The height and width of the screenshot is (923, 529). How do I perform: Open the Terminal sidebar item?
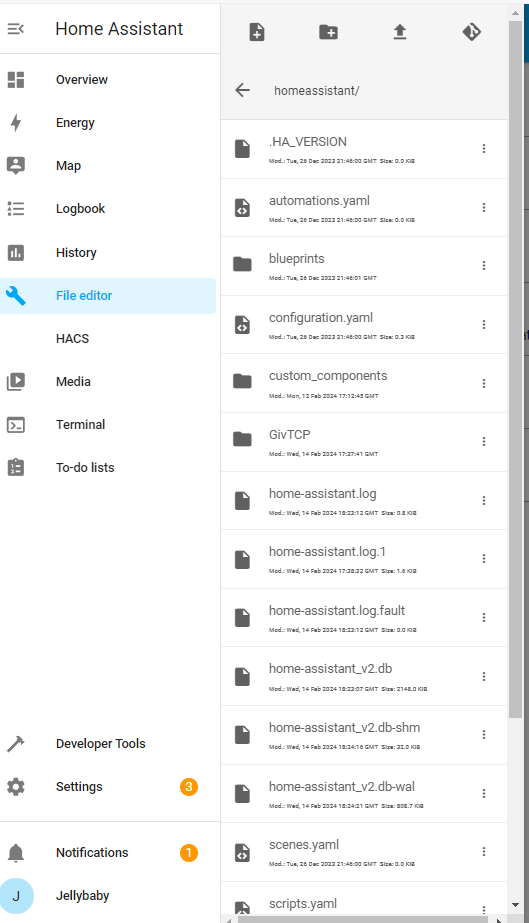coord(108,424)
